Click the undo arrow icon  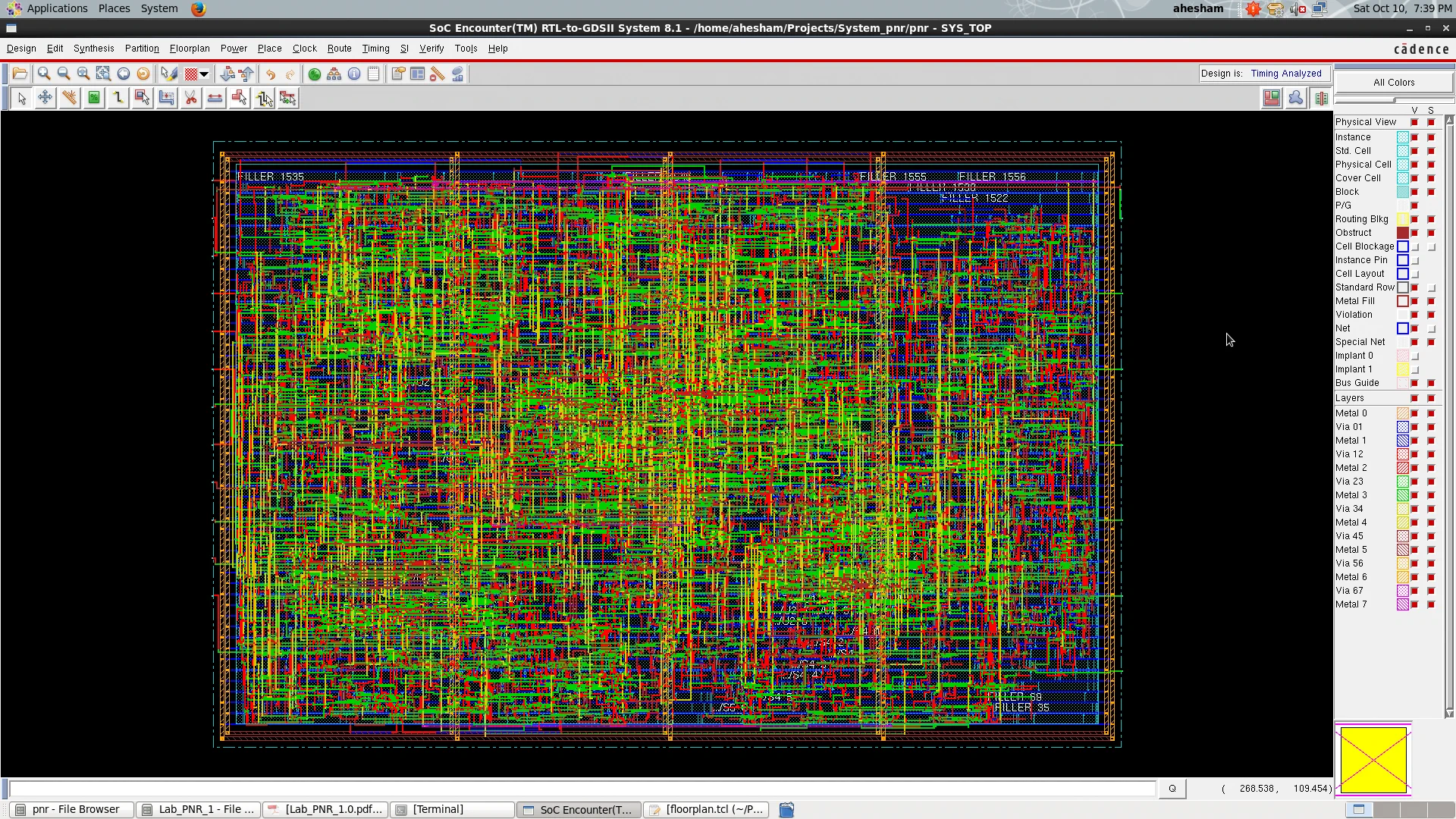click(x=270, y=74)
